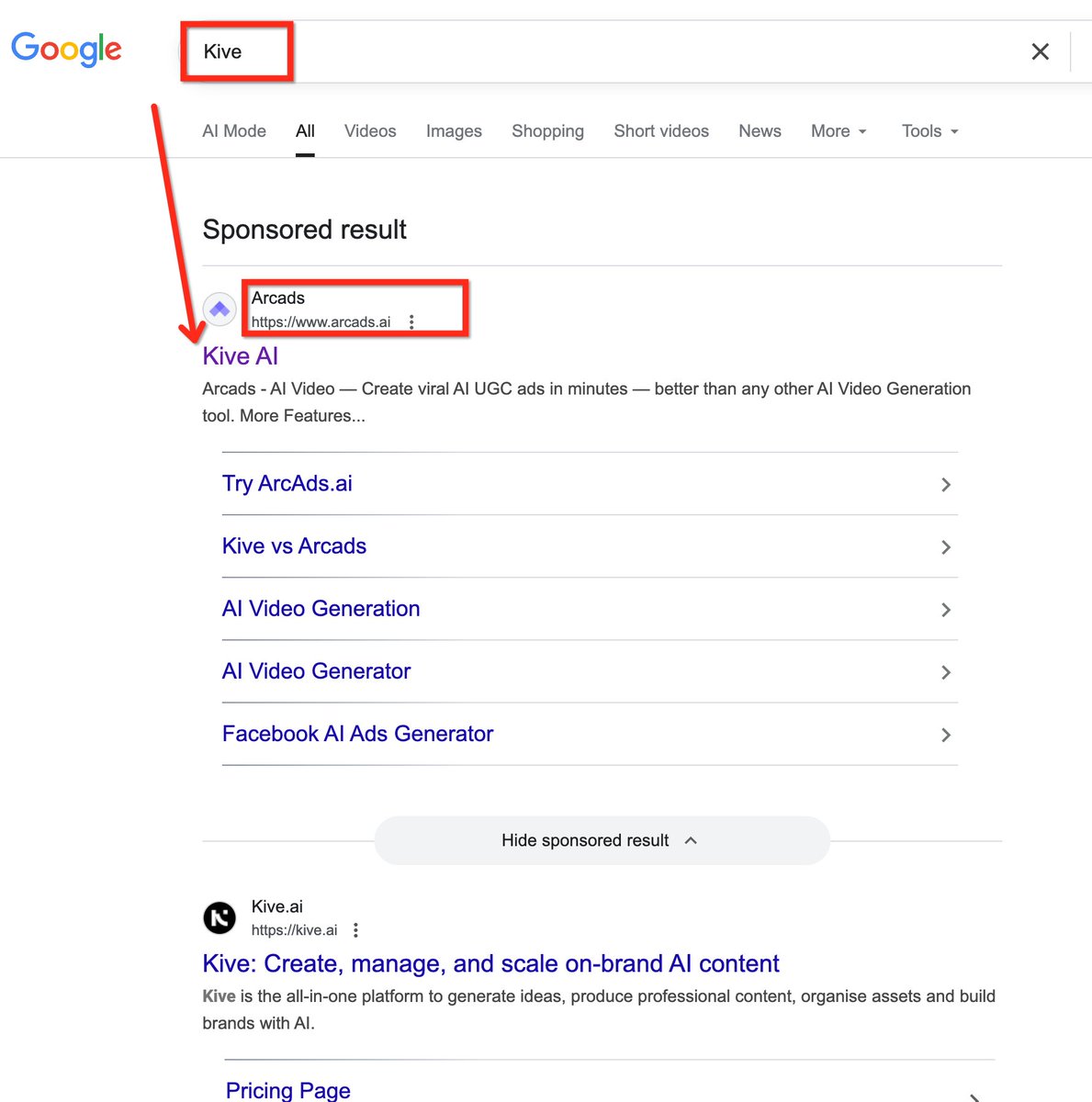Image resolution: width=1092 pixels, height=1102 pixels.
Task: Open Facebook AI Ads Generator sitelink
Action: coord(357,734)
